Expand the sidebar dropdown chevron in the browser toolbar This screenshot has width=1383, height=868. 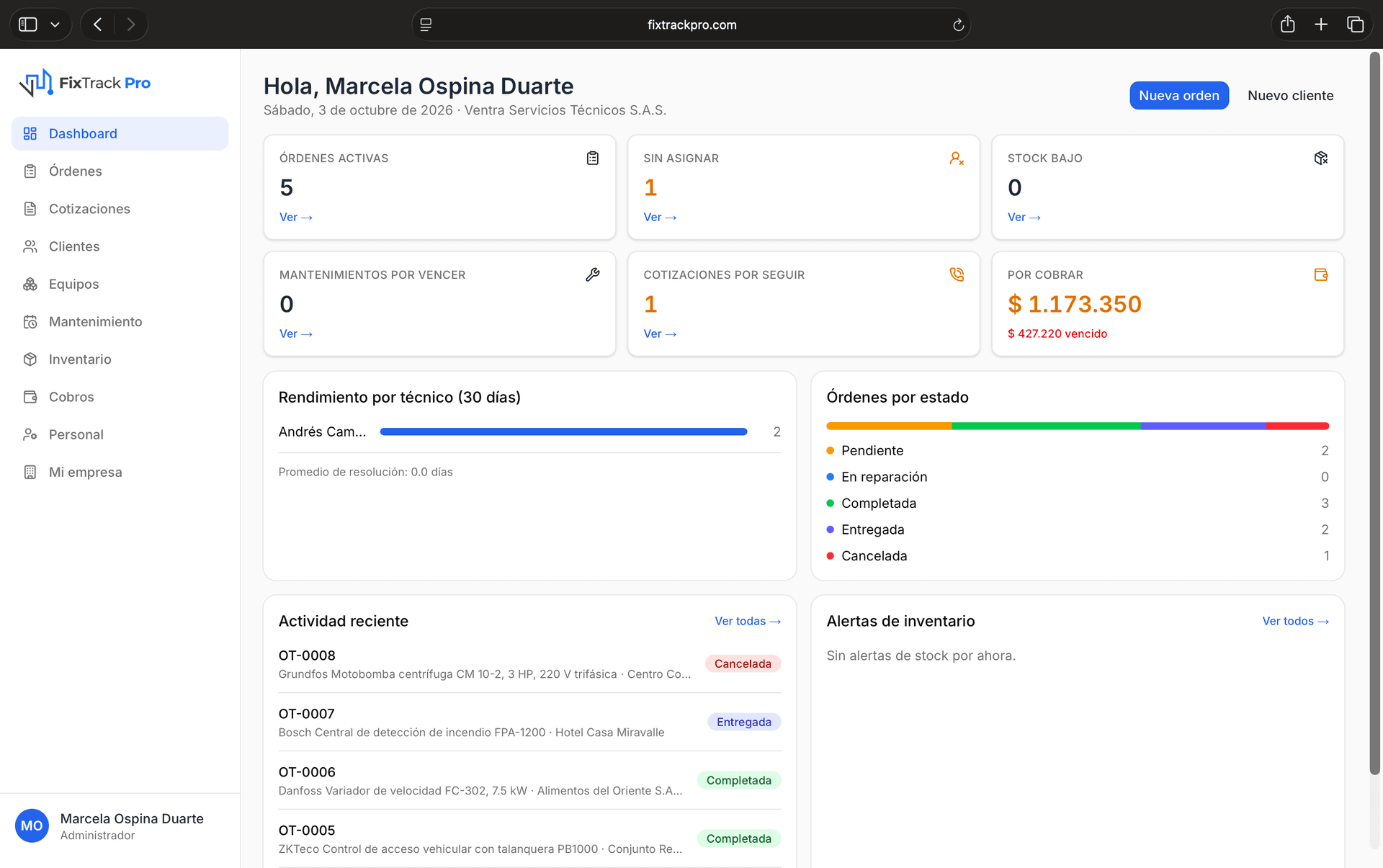click(x=55, y=24)
